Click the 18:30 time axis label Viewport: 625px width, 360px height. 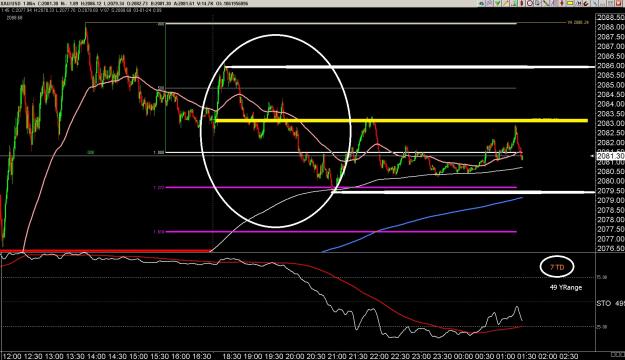coord(232,356)
